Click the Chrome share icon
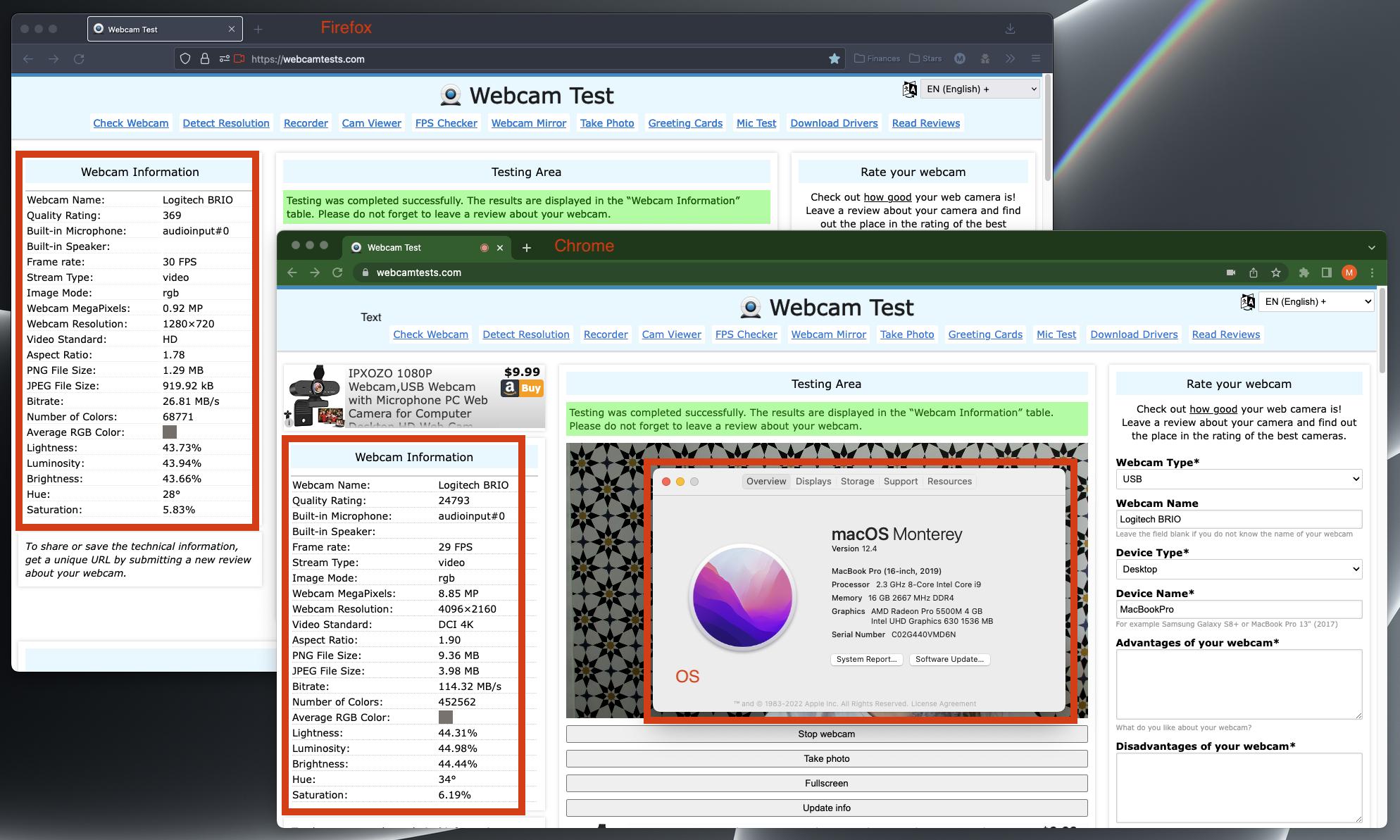 pyautogui.click(x=1254, y=272)
